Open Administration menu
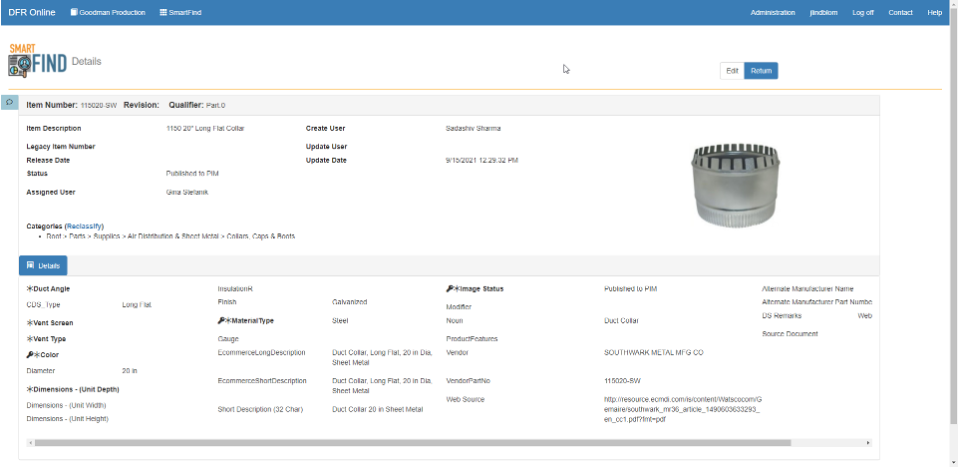Screen dimensions: 958x468 click(772, 12)
